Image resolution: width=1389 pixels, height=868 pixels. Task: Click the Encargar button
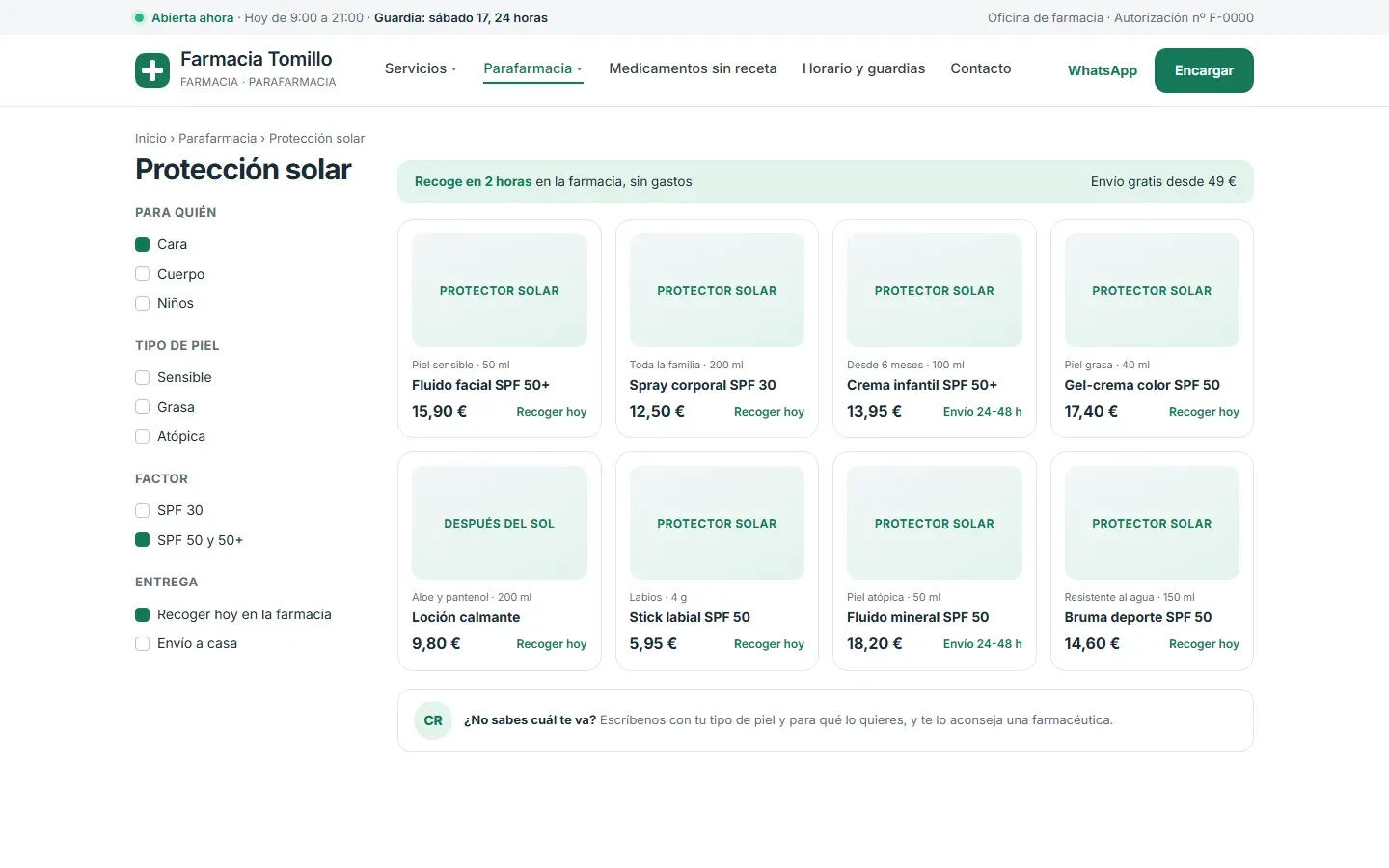1204,70
